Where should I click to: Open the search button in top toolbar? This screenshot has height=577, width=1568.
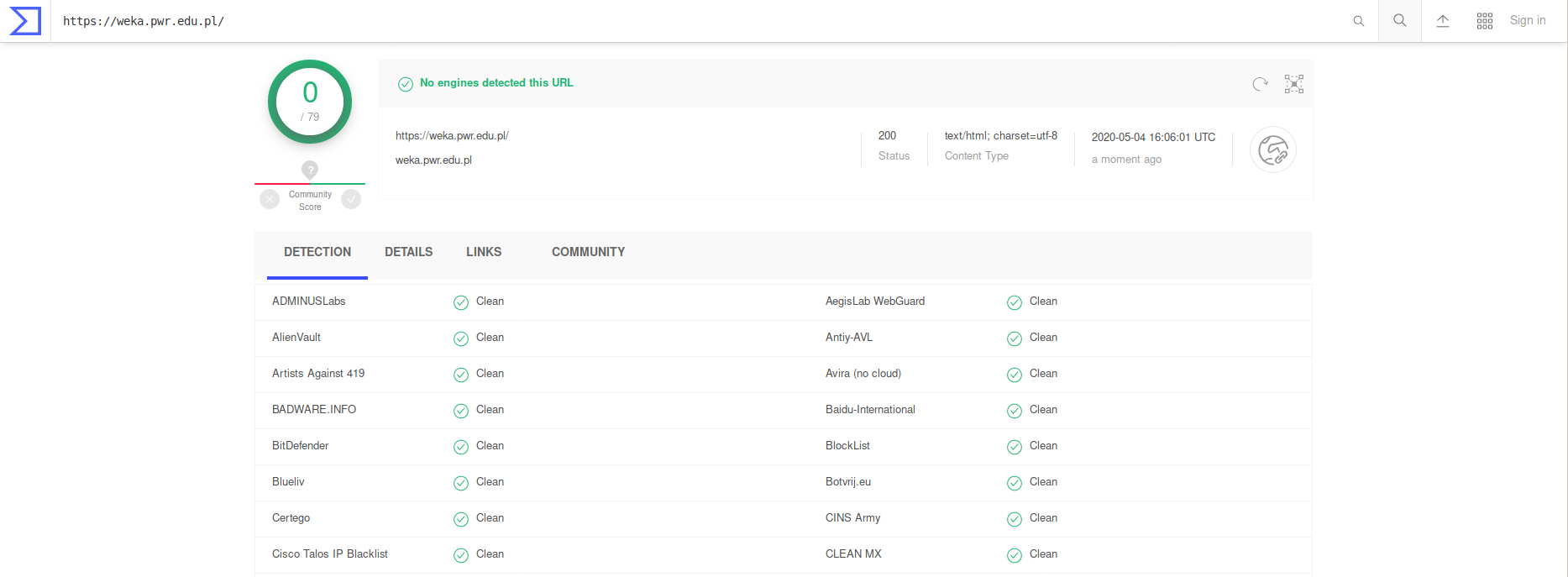pyautogui.click(x=1399, y=21)
